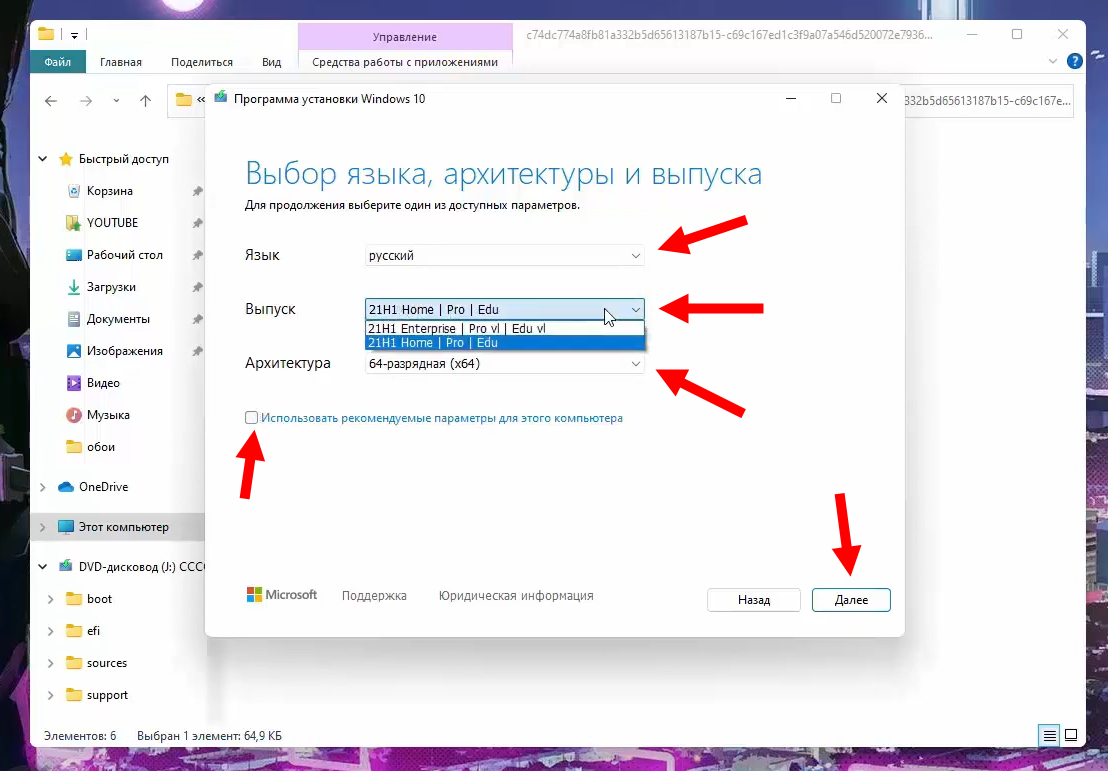Image resolution: width=1108 pixels, height=771 pixels.
Task: Click the Help question mark icon in ribbon
Action: (x=1074, y=61)
